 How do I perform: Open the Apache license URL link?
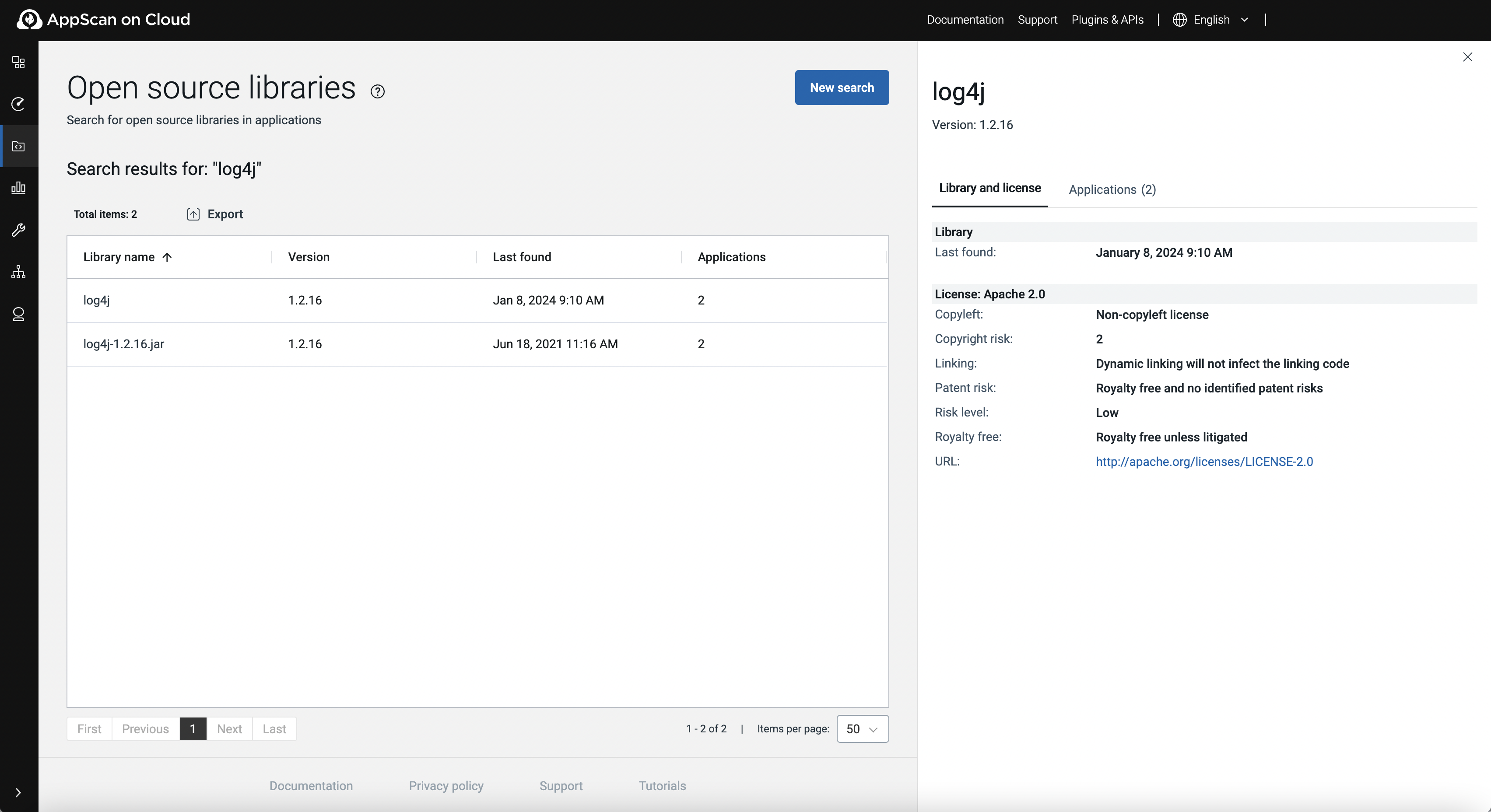click(x=1204, y=461)
